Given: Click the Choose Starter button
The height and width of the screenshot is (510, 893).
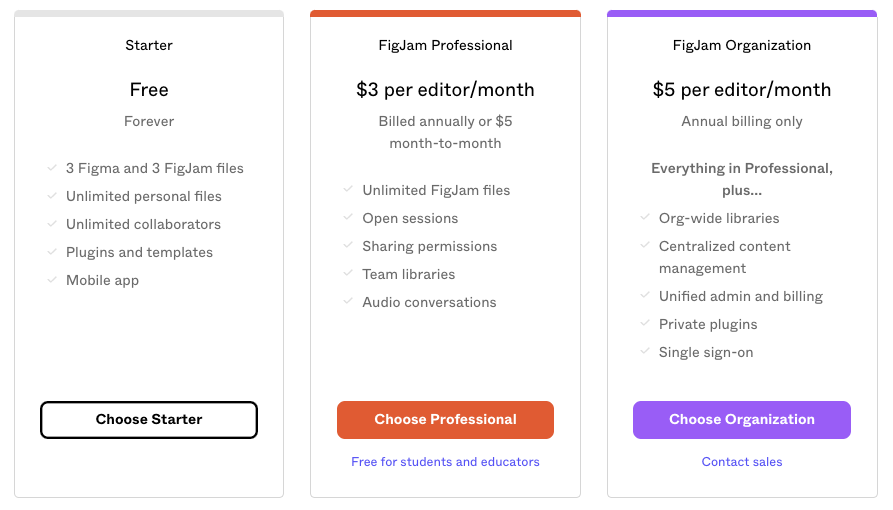Looking at the screenshot, I should tap(149, 420).
